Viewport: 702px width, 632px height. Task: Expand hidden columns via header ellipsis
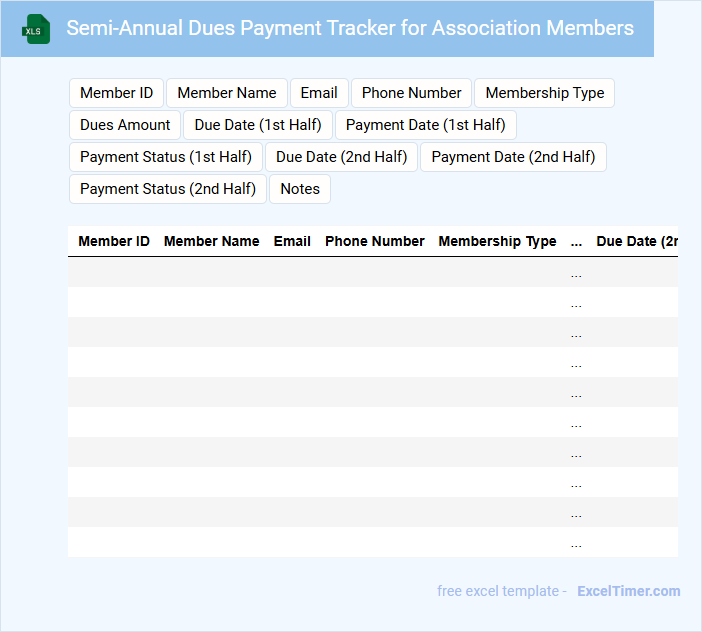[576, 242]
